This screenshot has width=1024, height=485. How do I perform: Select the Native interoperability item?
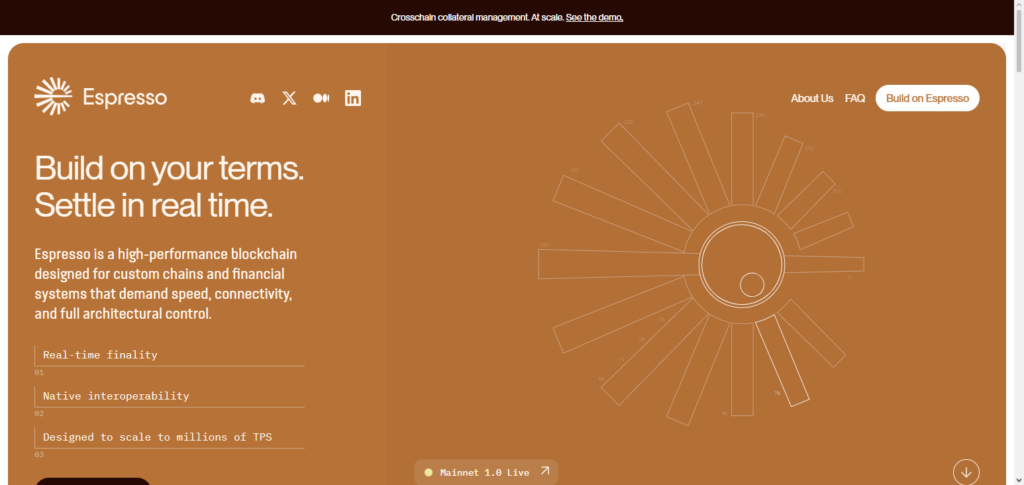click(x=170, y=396)
